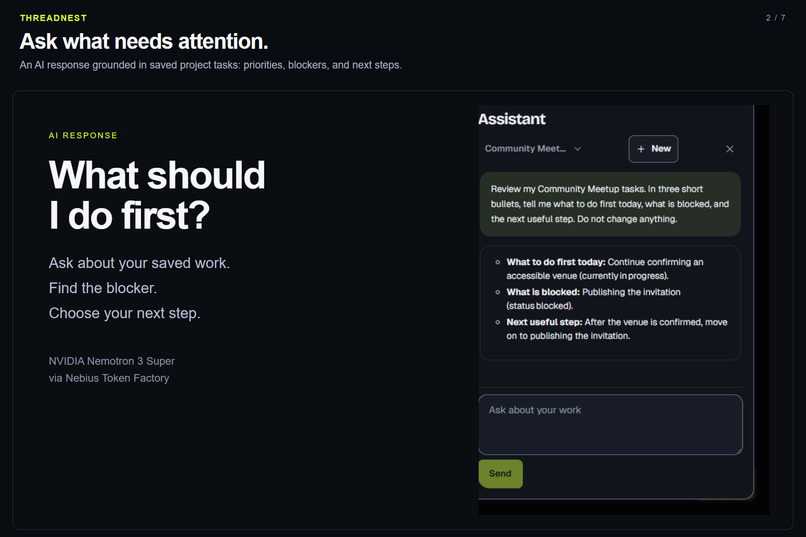Image resolution: width=806 pixels, height=537 pixels.
Task: Click the 'Ask what needs attention.' title
Action: click(144, 42)
